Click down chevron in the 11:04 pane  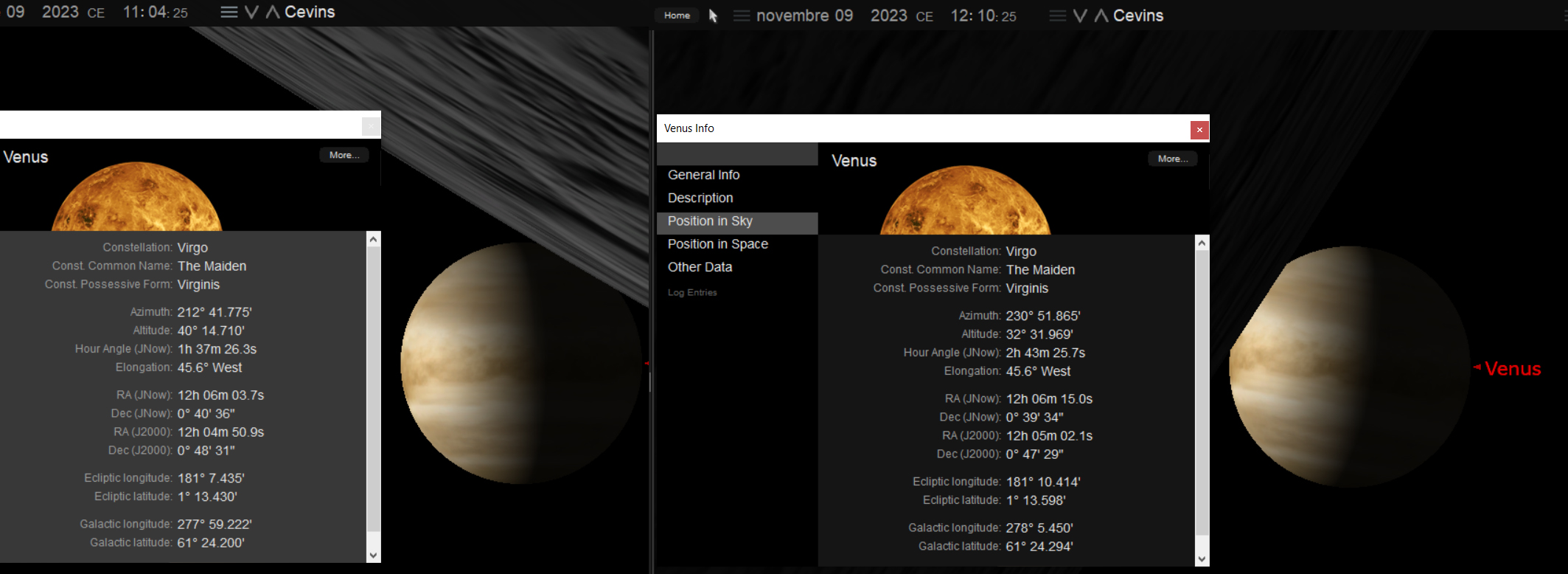tap(251, 12)
